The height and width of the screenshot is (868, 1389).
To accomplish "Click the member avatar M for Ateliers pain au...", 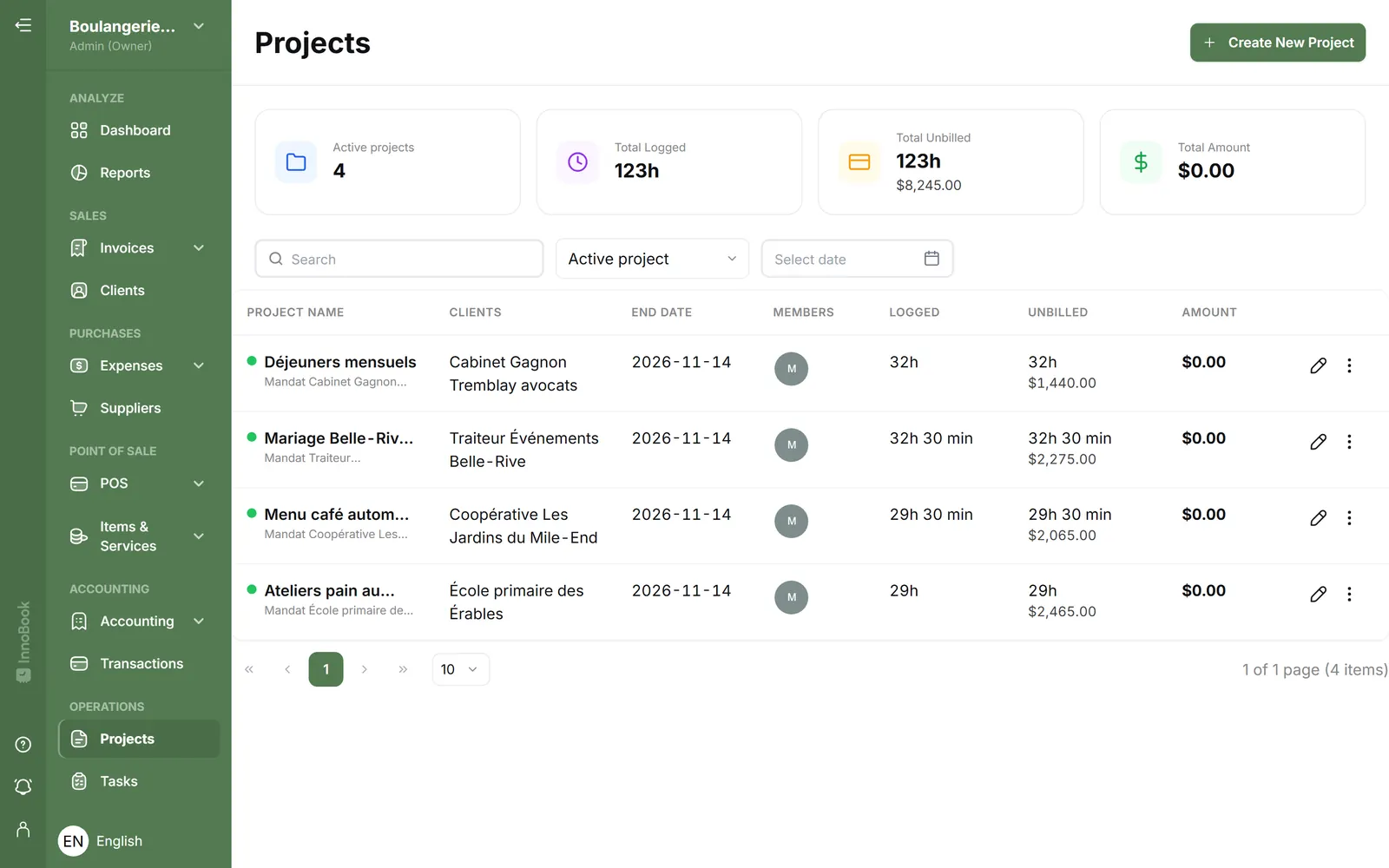I will point(791,597).
